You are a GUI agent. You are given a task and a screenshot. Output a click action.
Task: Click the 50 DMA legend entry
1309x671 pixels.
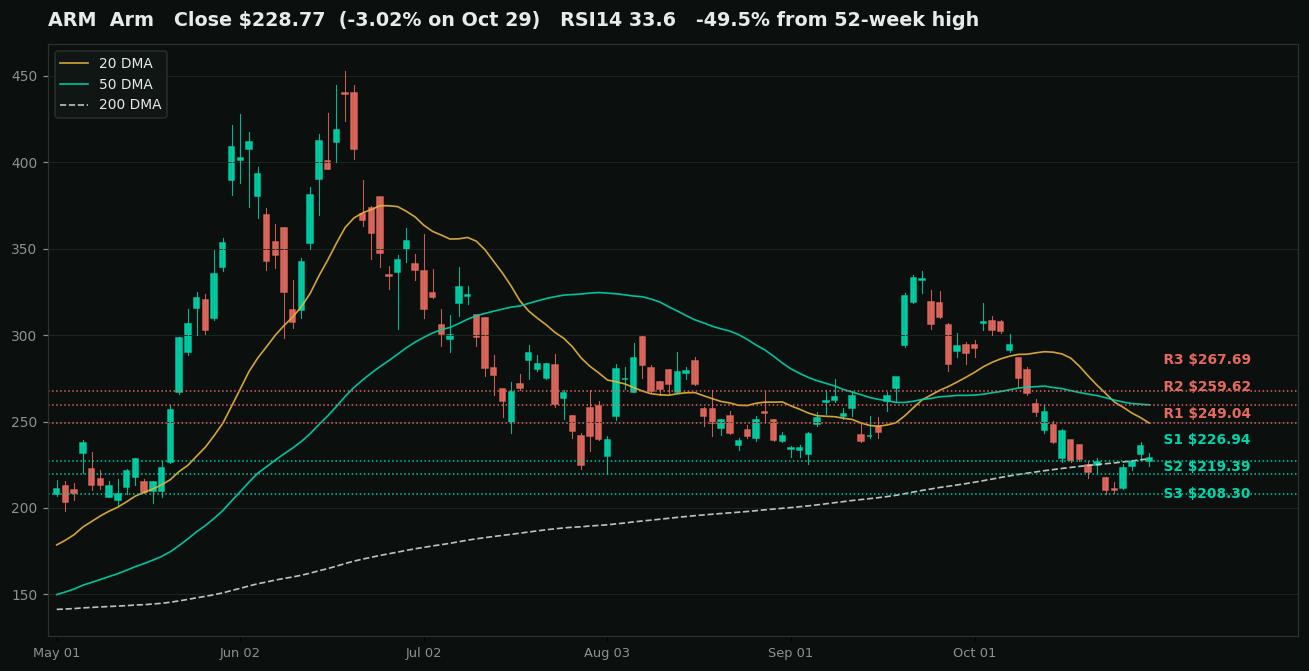coord(106,84)
